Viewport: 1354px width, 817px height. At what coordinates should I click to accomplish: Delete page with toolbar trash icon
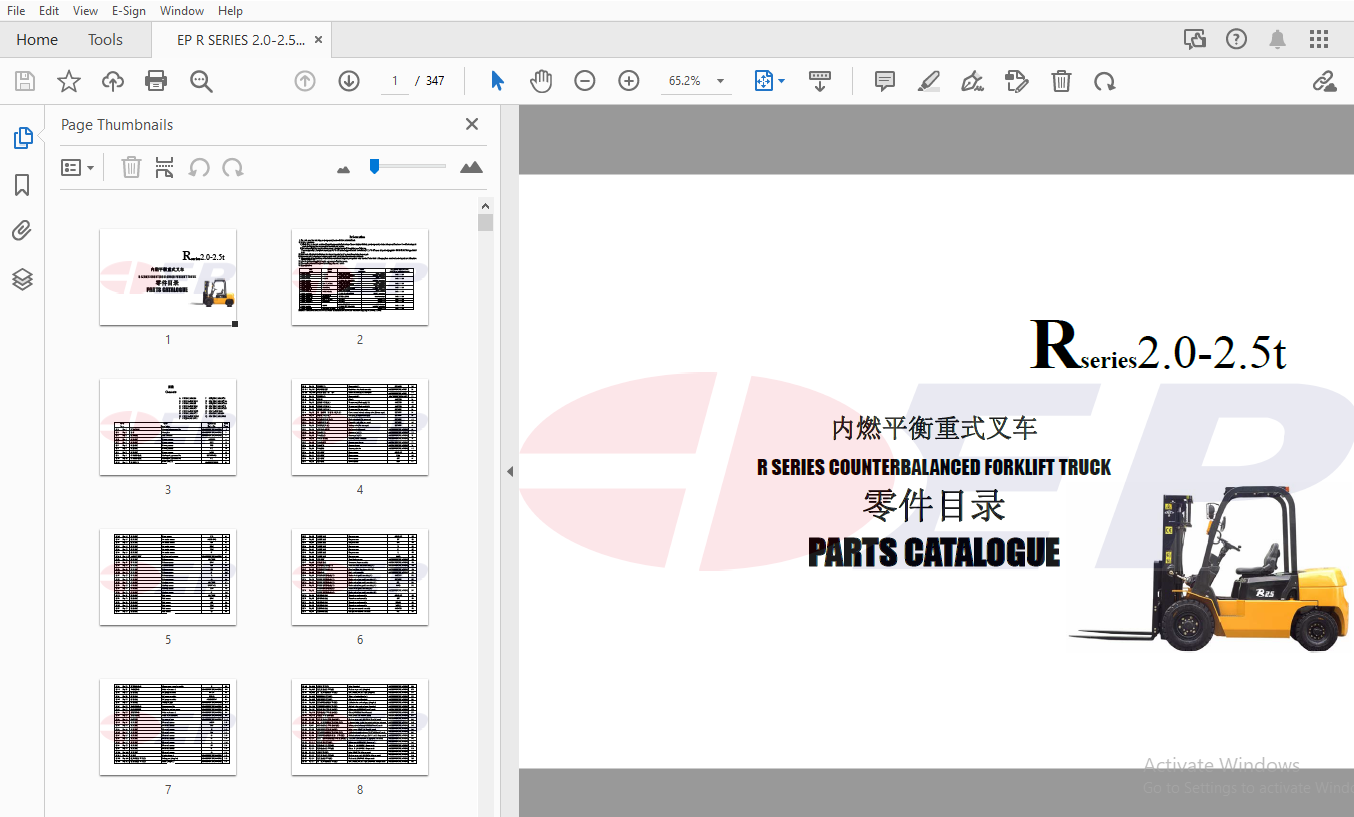click(x=1061, y=81)
